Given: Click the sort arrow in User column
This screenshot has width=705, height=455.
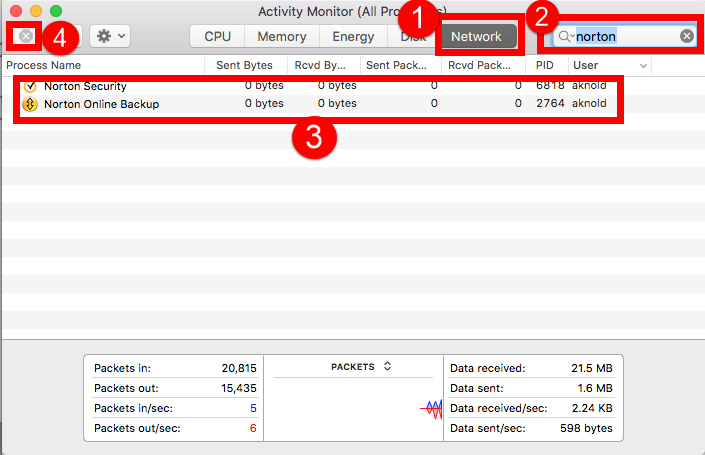Looking at the screenshot, I should tap(642, 65).
